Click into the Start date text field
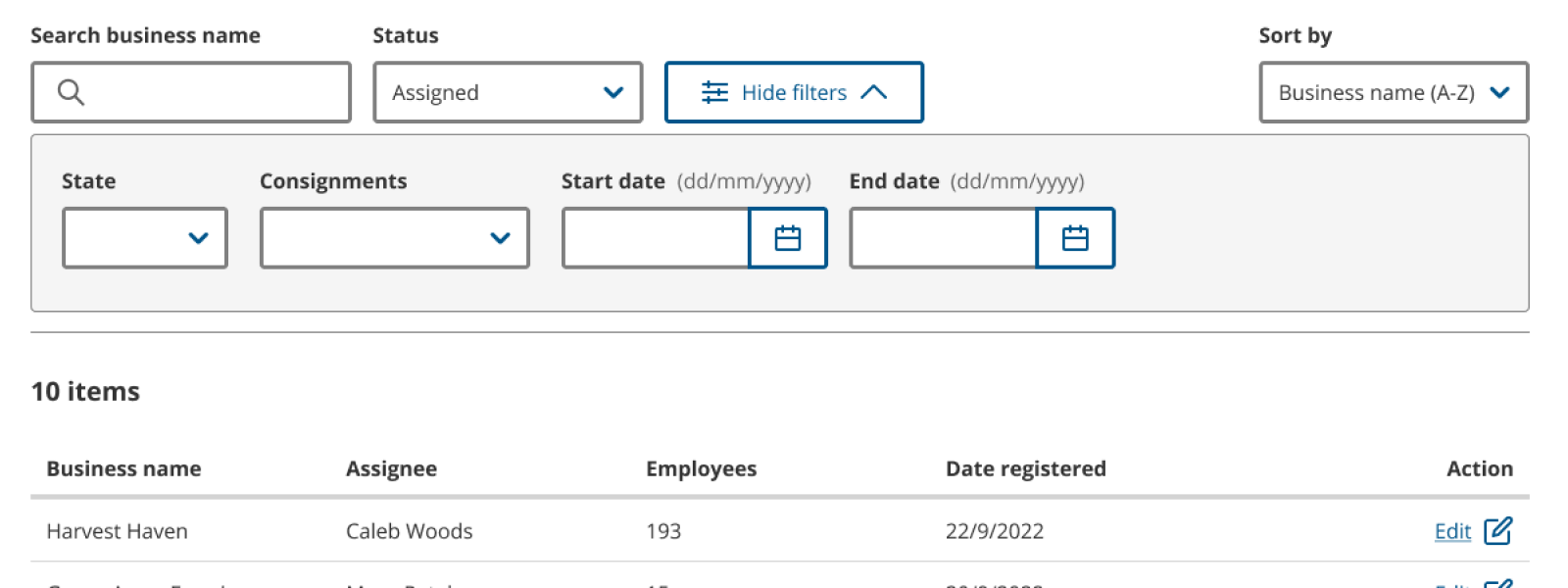 pyautogui.click(x=656, y=238)
